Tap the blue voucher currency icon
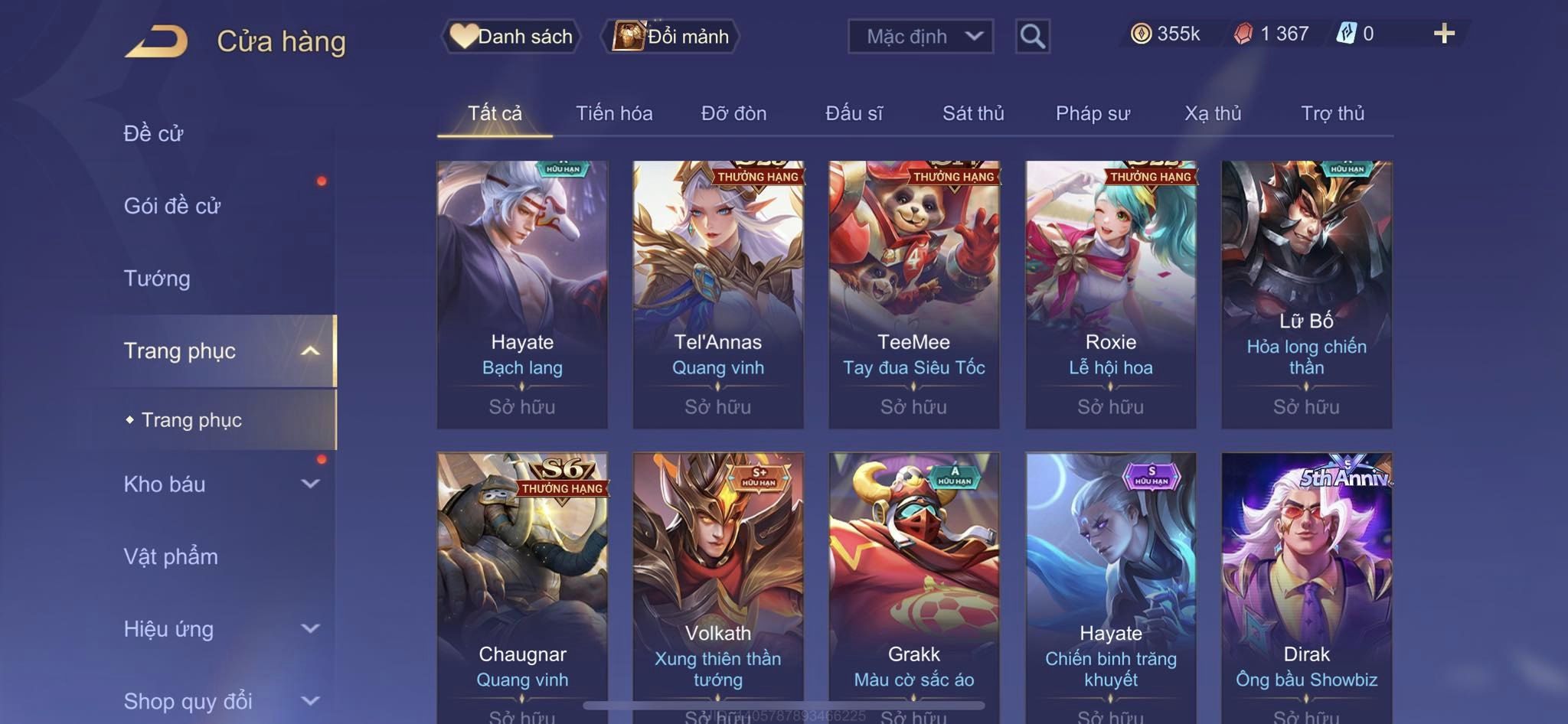 pyautogui.click(x=1346, y=34)
